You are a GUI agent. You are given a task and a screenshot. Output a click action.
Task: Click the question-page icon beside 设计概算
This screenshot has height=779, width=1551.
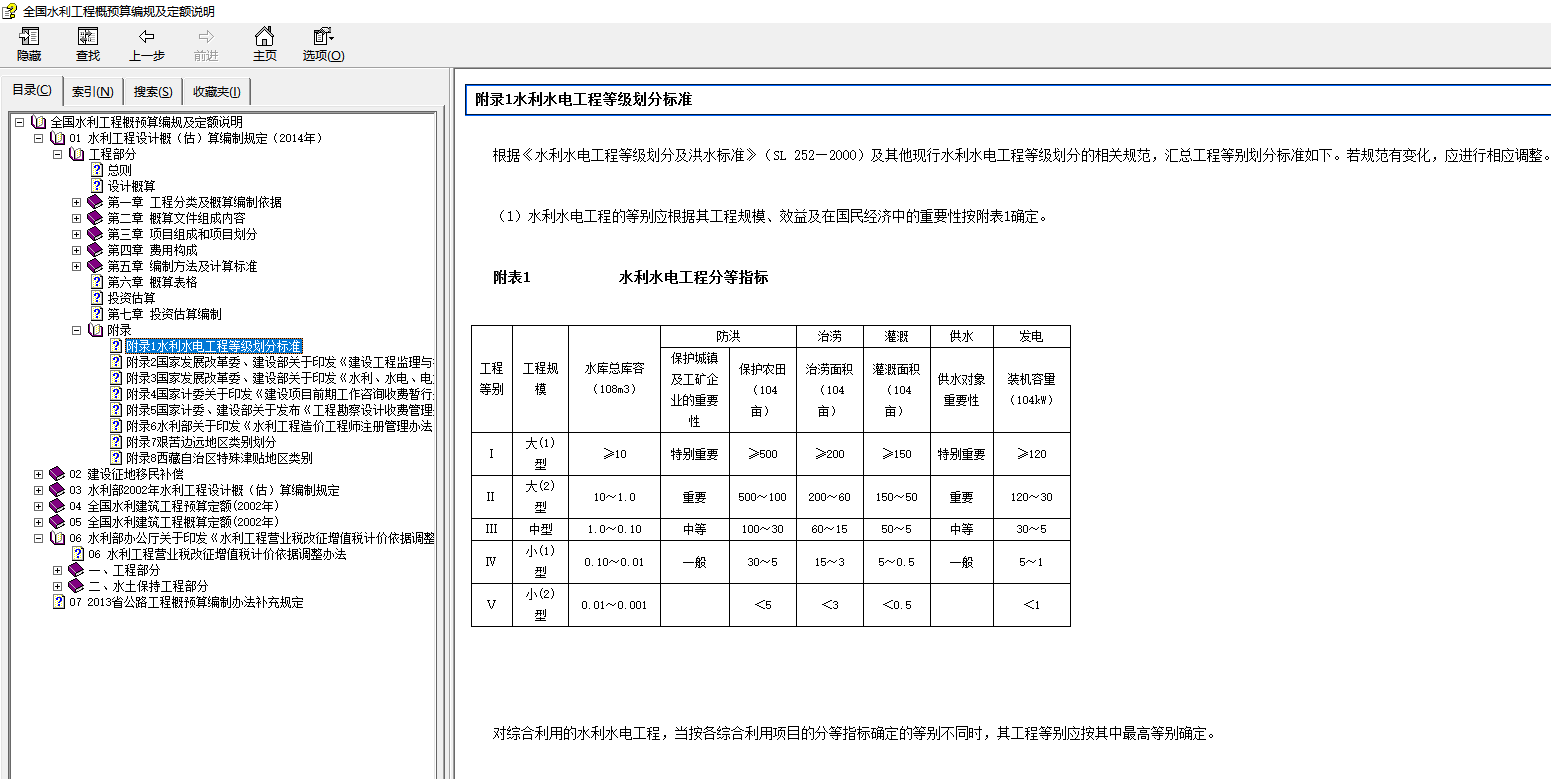pyautogui.click(x=97, y=186)
